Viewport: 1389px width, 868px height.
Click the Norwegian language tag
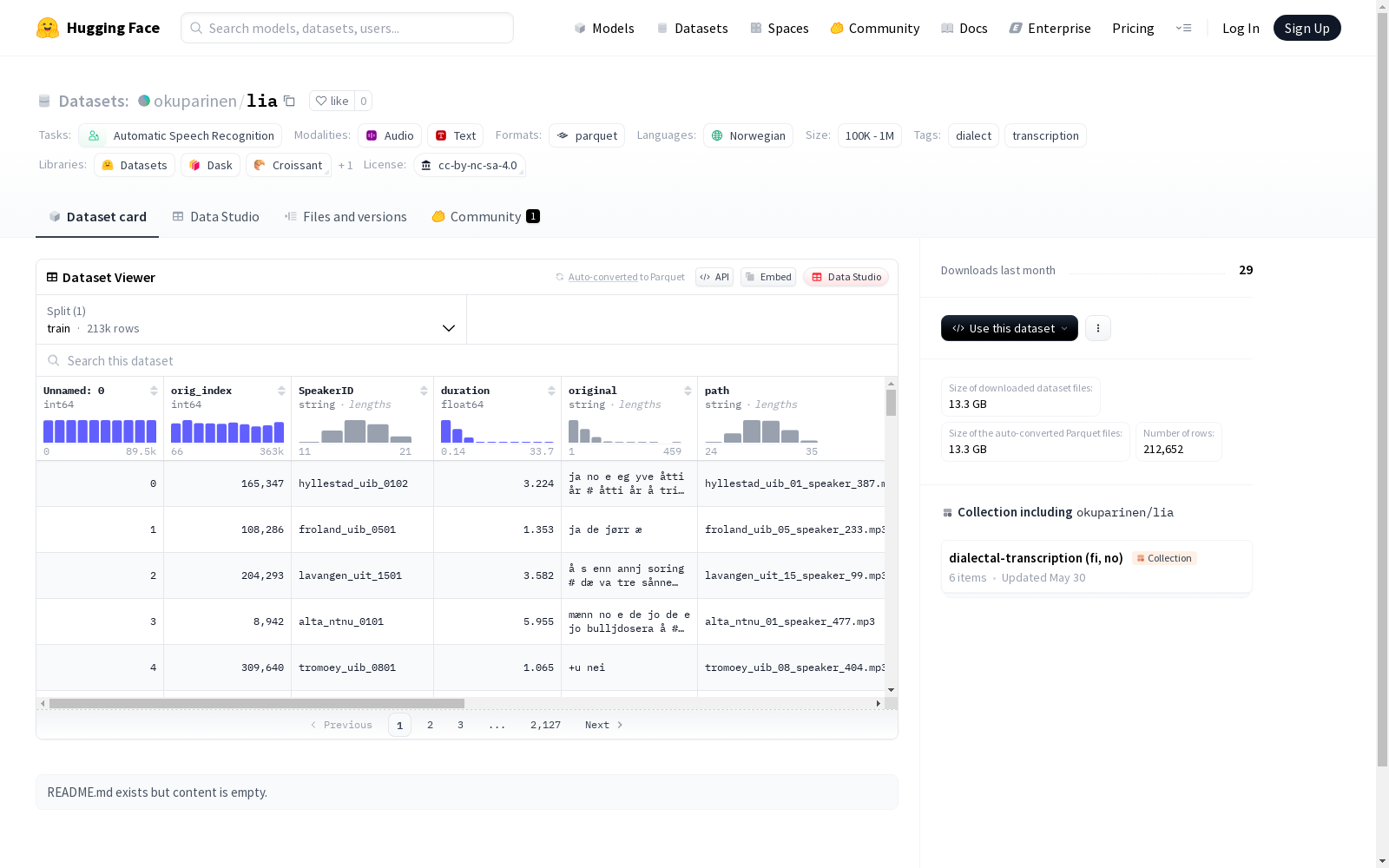tap(748, 135)
